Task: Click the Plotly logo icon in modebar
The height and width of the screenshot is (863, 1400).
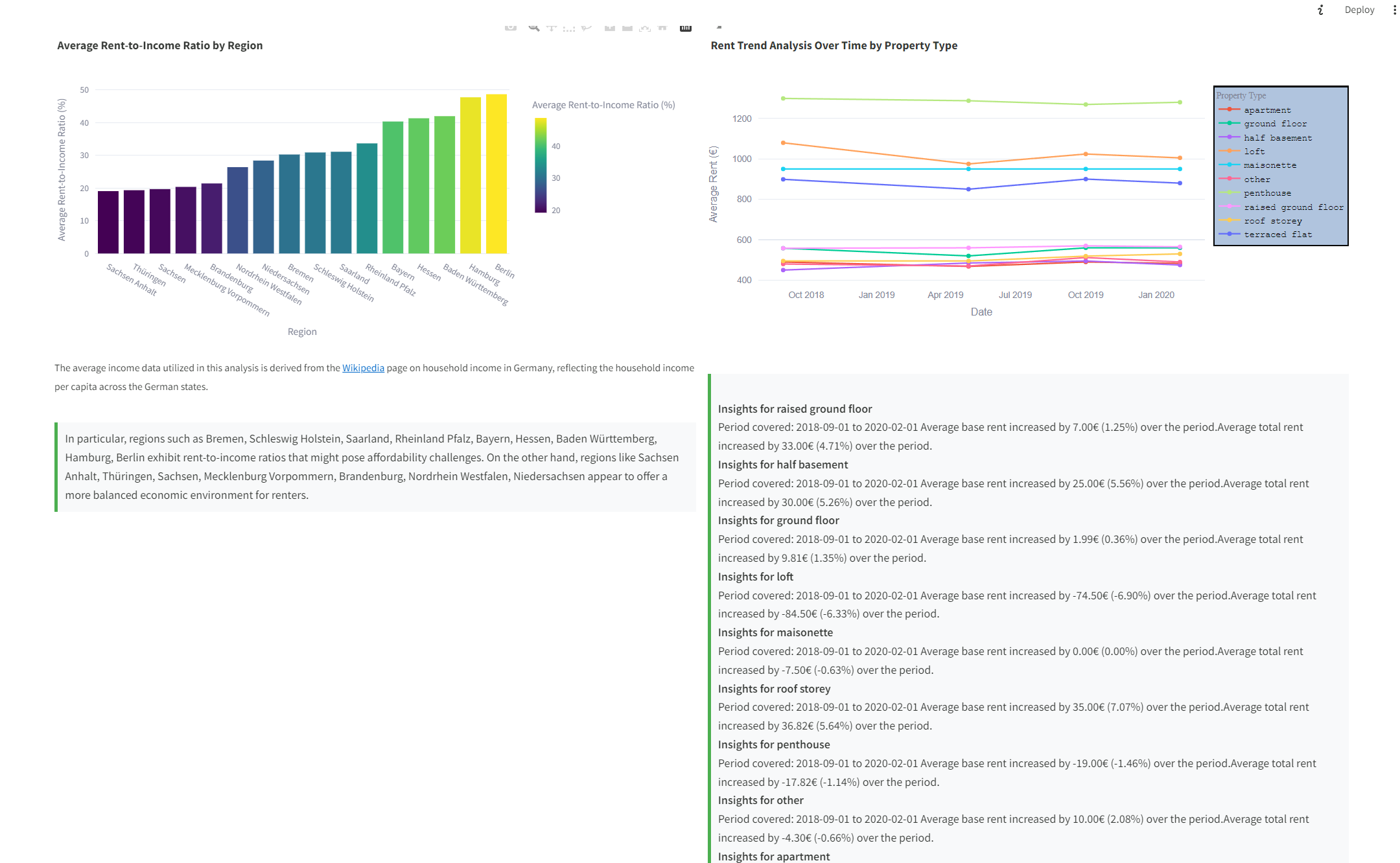Action: (x=686, y=27)
